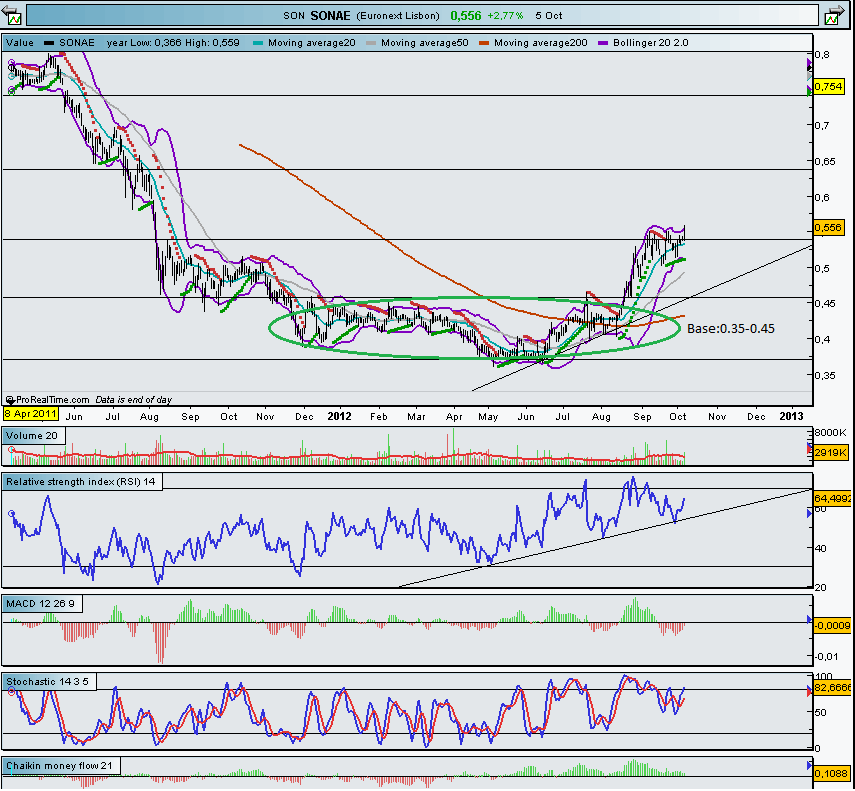Viewport: 855px width, 791px height.
Task: Click the chart icon at top-right corner
Action: point(833,16)
